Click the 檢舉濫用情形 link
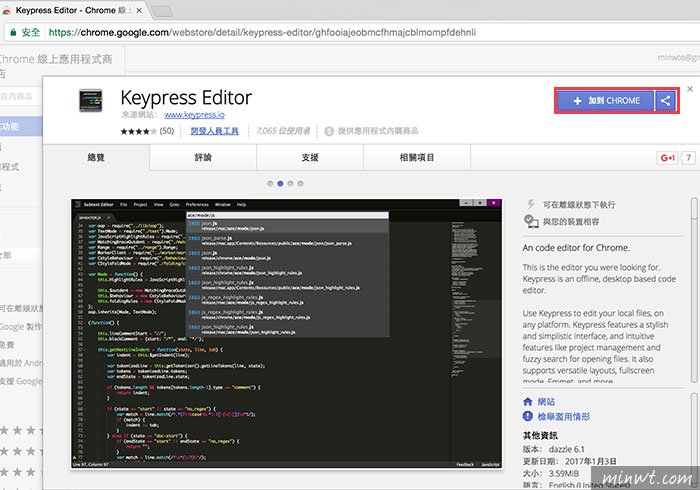The image size is (700, 490). tap(563, 416)
